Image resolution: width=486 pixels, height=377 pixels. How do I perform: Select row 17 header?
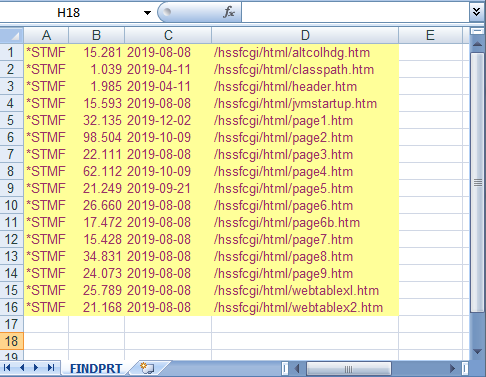click(11, 324)
